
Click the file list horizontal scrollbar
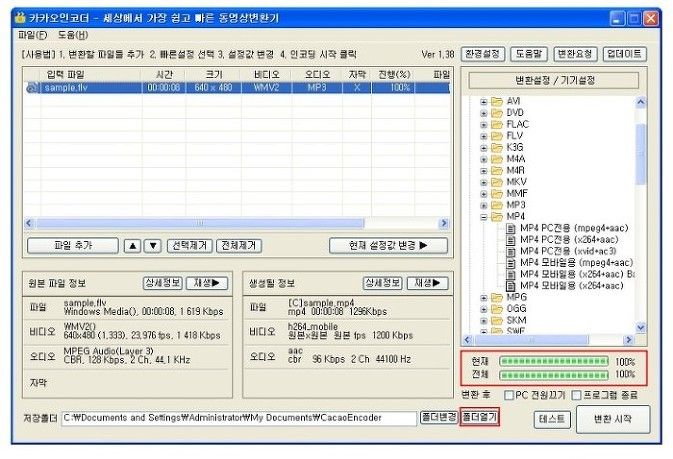[236, 223]
